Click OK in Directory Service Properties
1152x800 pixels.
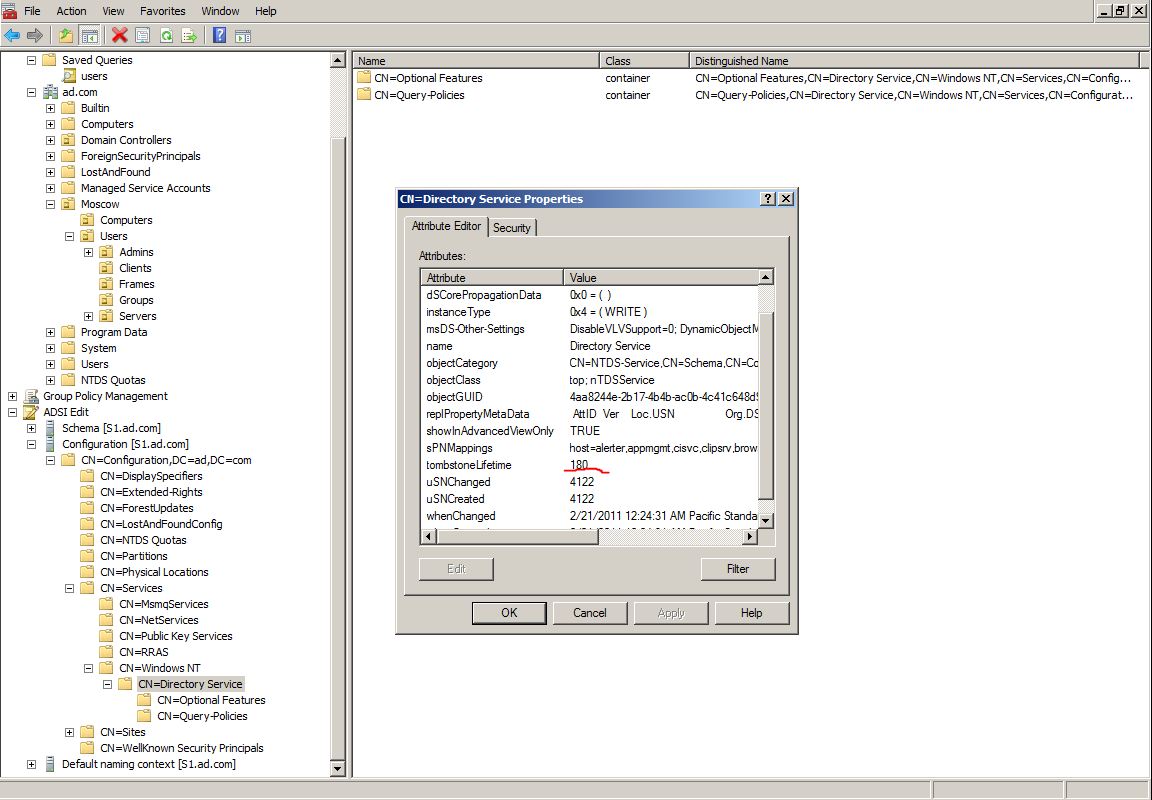click(509, 613)
